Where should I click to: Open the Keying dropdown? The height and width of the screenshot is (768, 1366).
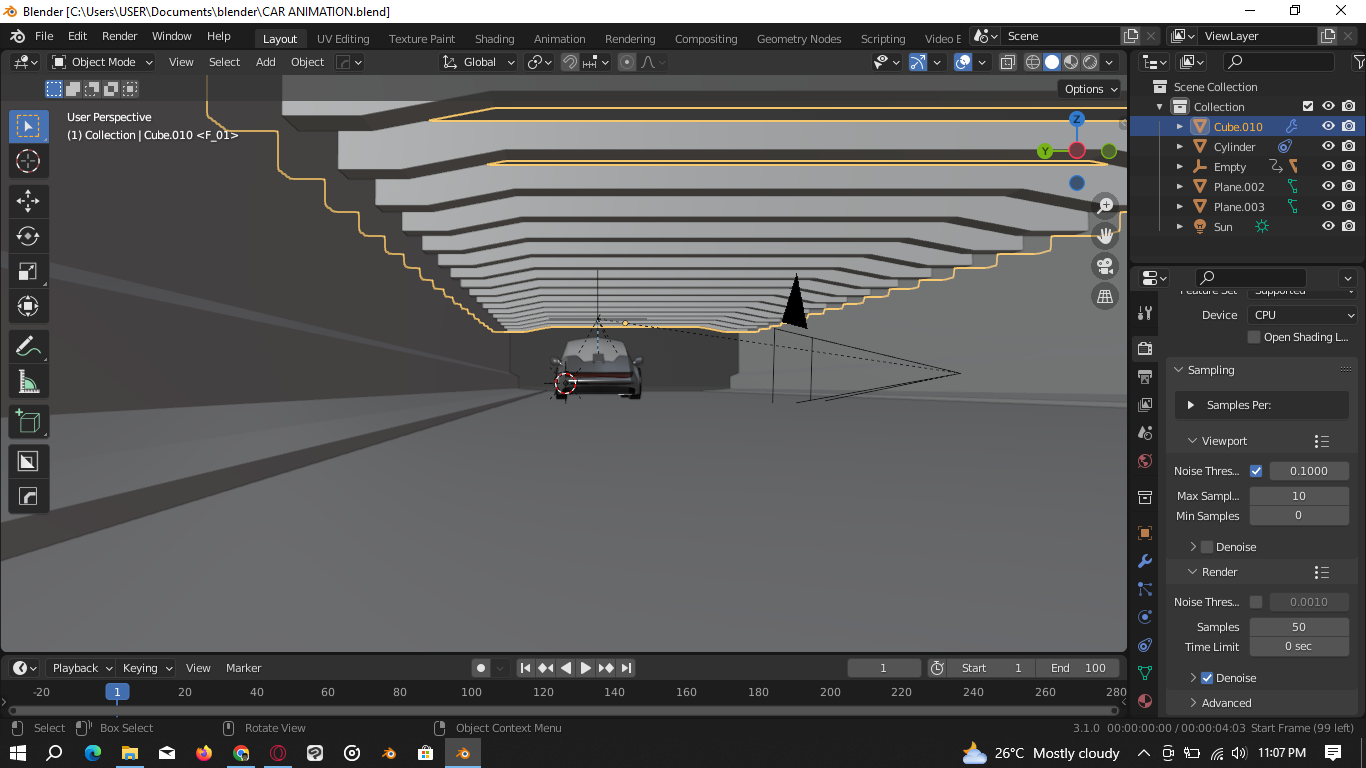(147, 668)
